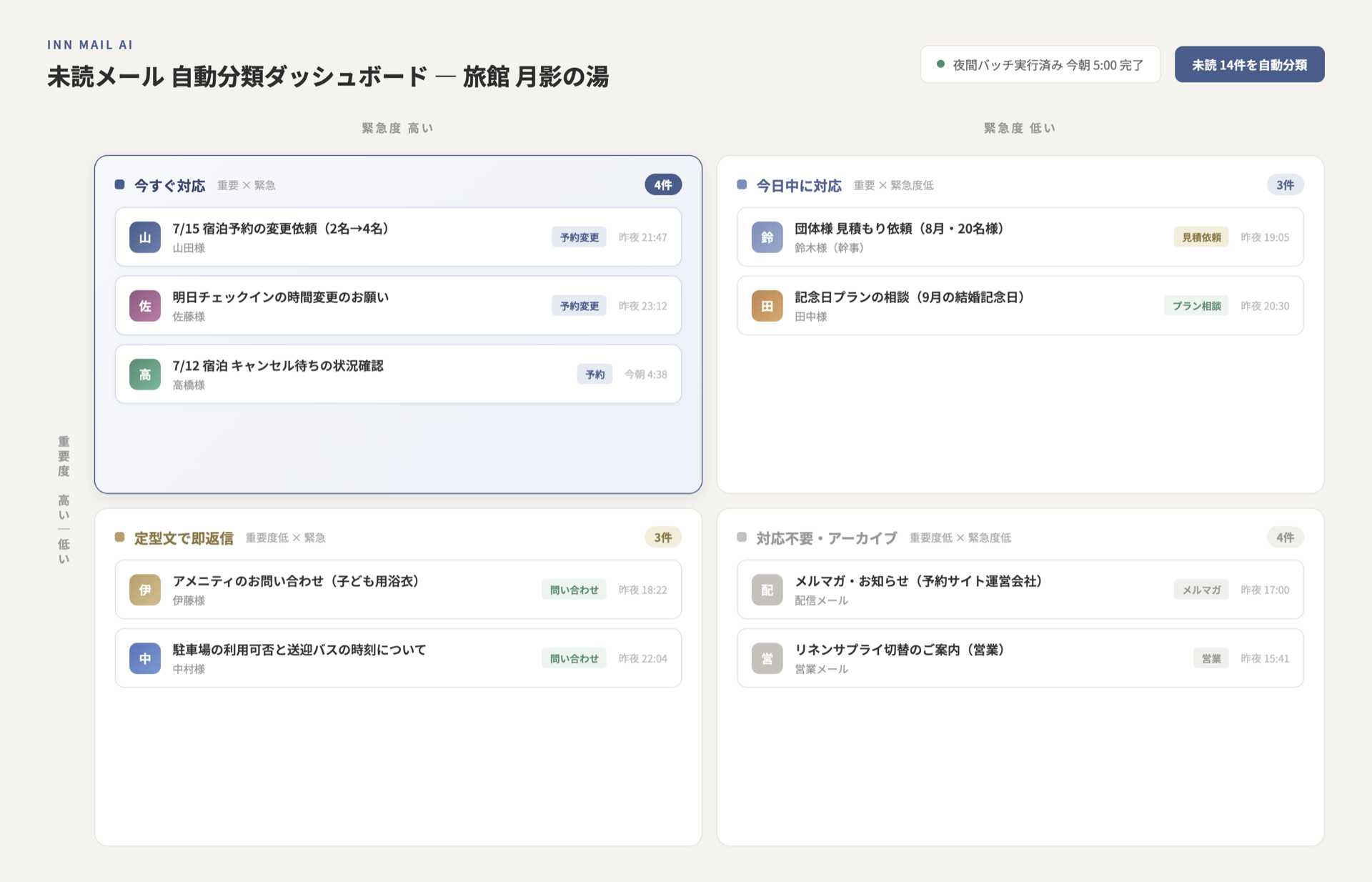
Task: Click the tan square marker beside 定型文で即返信
Action: point(120,537)
